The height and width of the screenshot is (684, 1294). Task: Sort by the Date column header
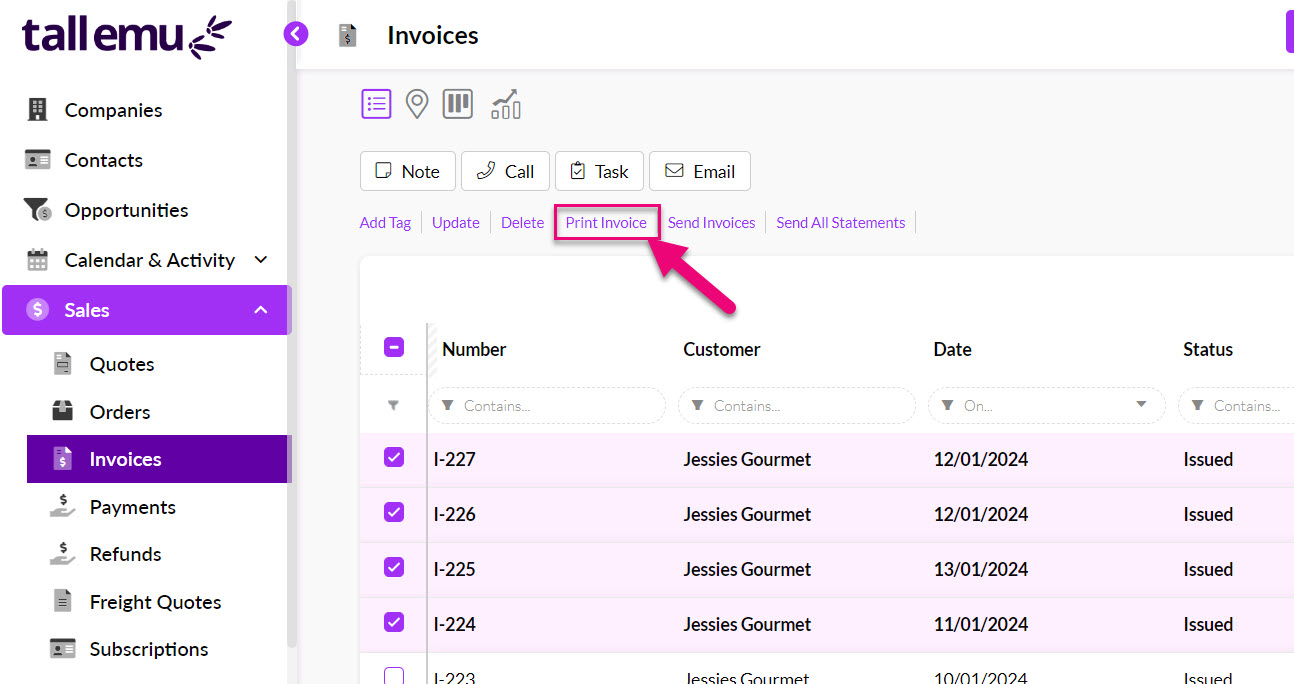click(953, 349)
